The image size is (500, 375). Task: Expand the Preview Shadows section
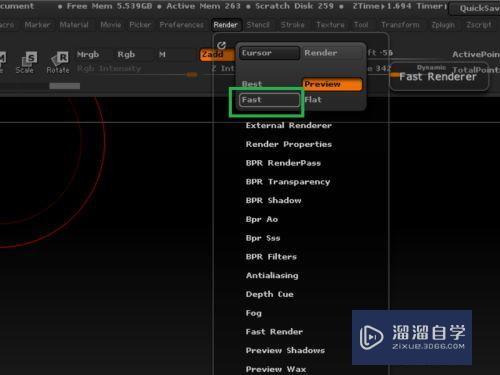(x=285, y=350)
